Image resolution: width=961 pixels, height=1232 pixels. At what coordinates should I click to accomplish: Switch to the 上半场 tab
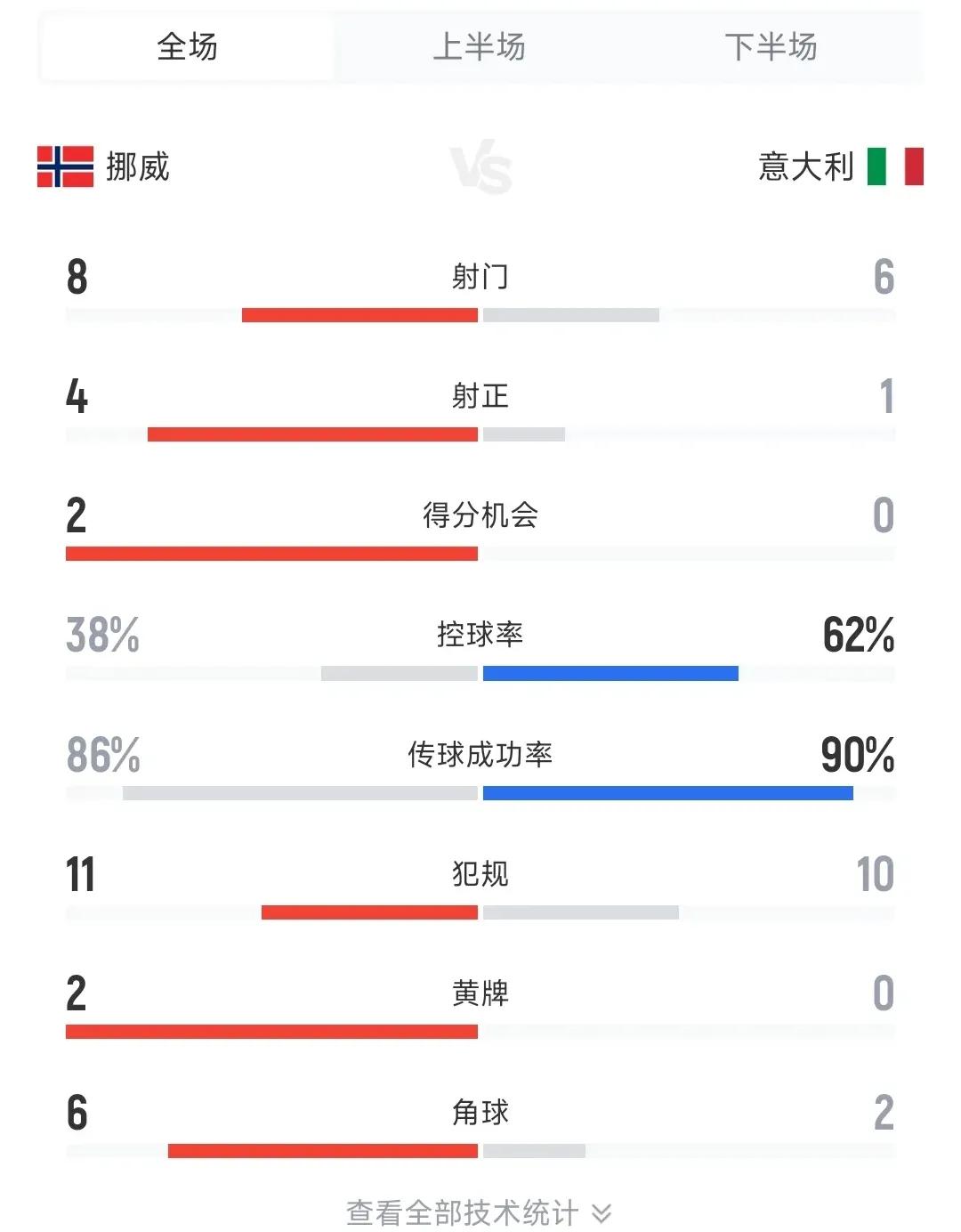click(x=479, y=46)
